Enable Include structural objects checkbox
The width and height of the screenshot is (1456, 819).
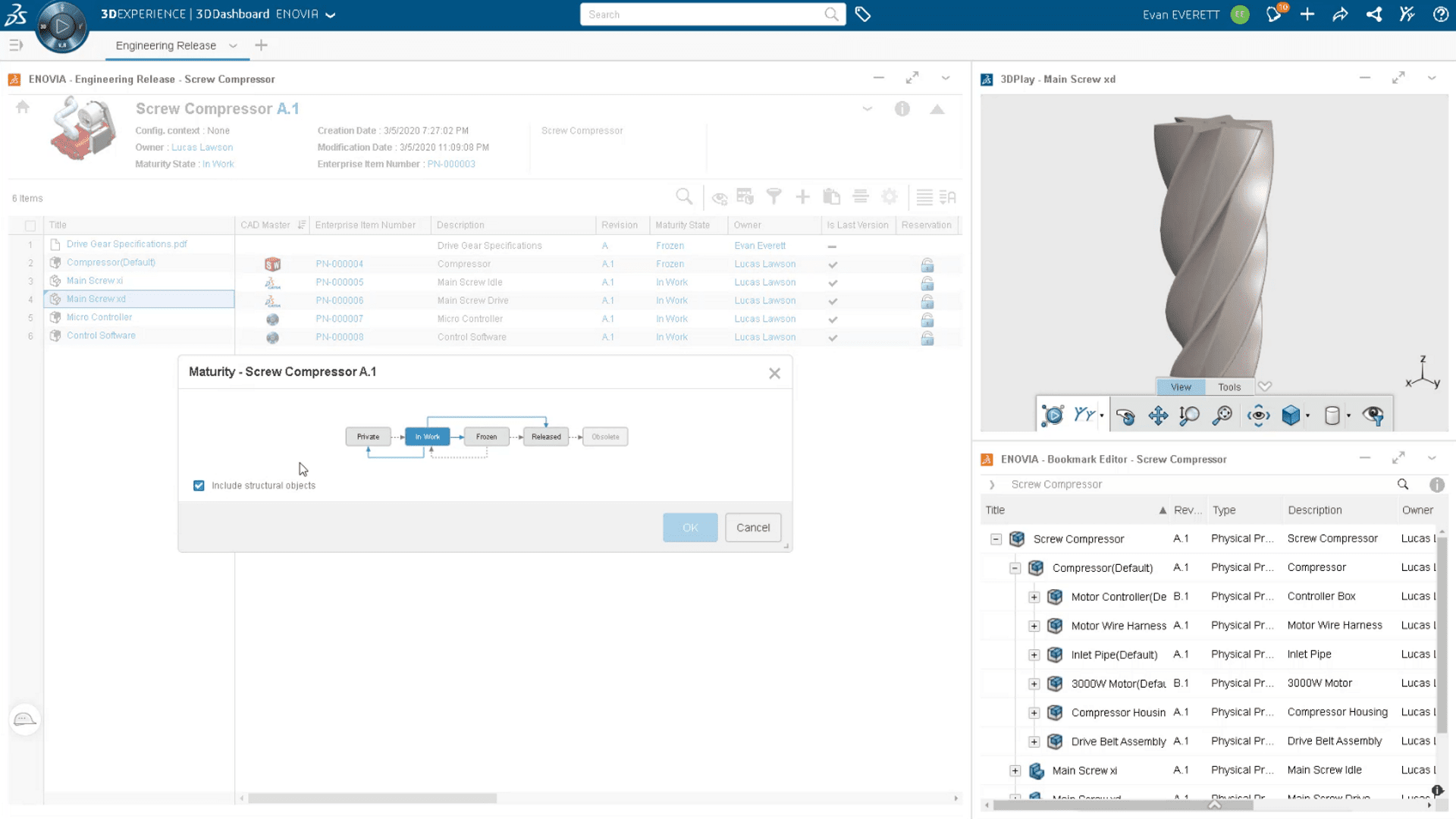pyautogui.click(x=199, y=485)
